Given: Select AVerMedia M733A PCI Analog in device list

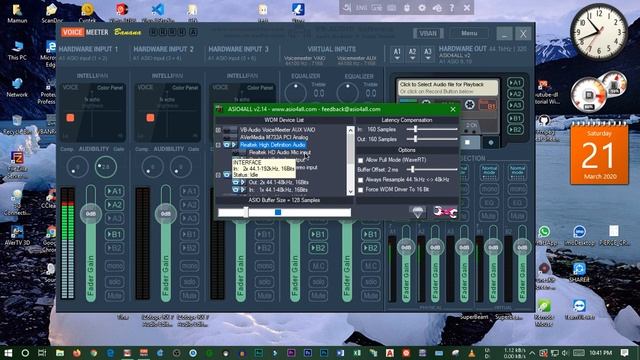Looking at the screenshot, I should pyautogui.click(x=274, y=137).
